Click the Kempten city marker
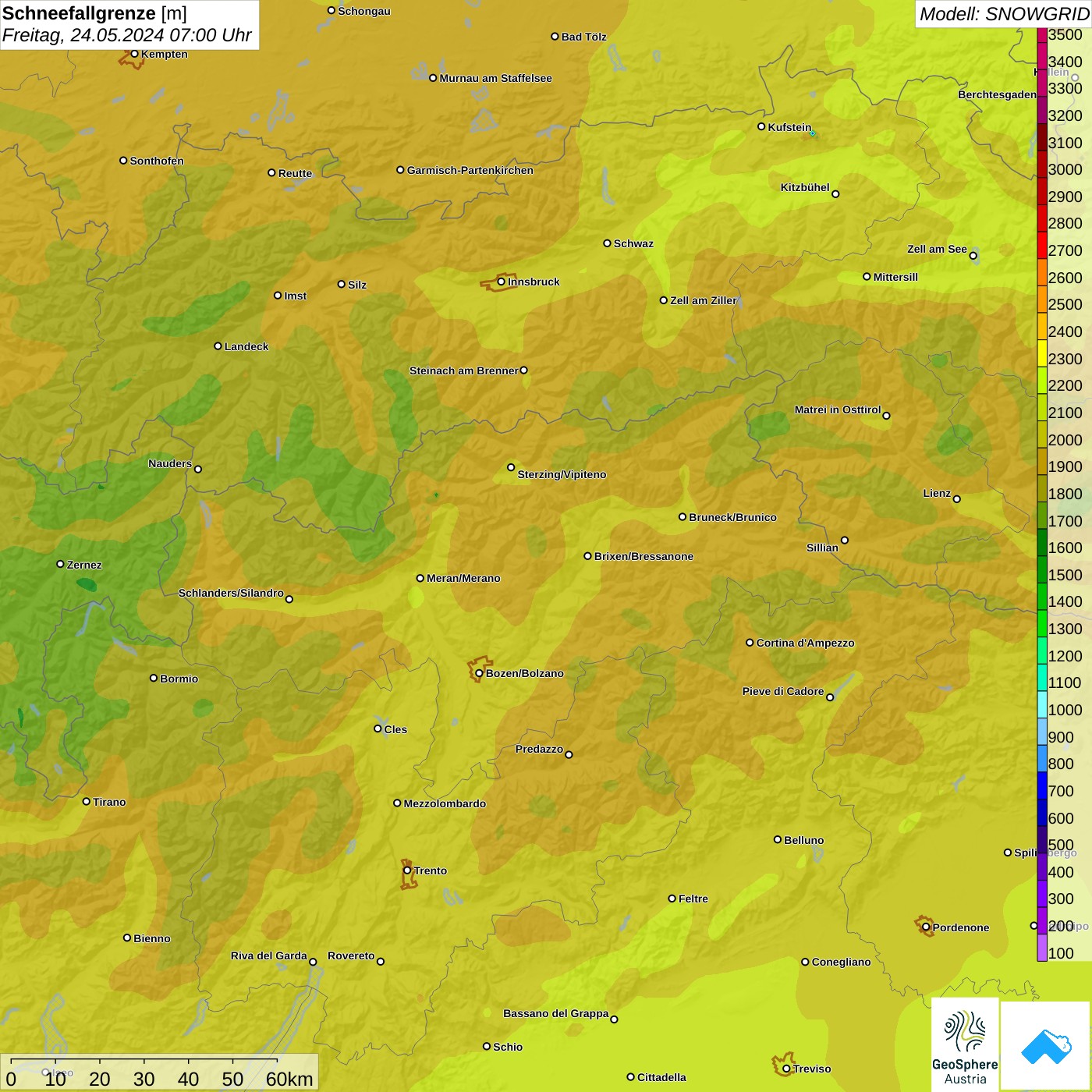 (x=134, y=54)
